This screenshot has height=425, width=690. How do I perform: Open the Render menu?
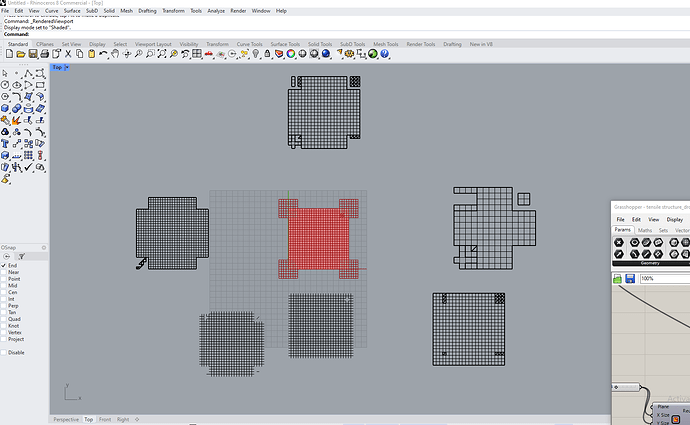238,11
